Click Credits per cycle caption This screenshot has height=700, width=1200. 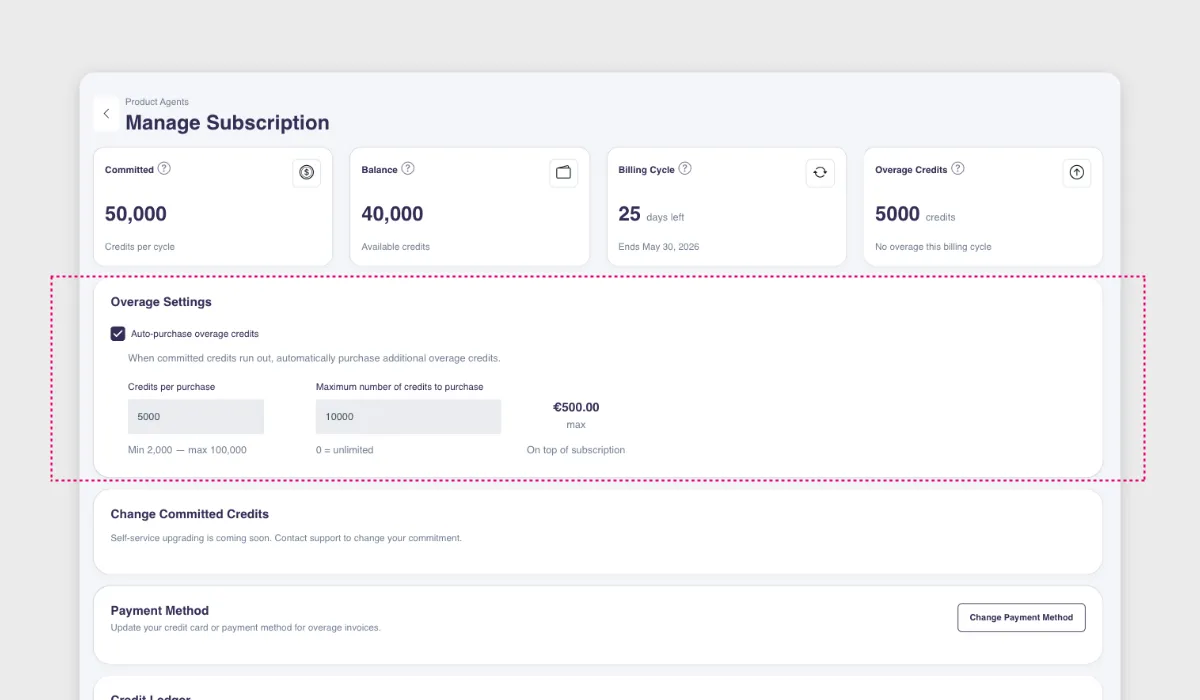pos(140,247)
